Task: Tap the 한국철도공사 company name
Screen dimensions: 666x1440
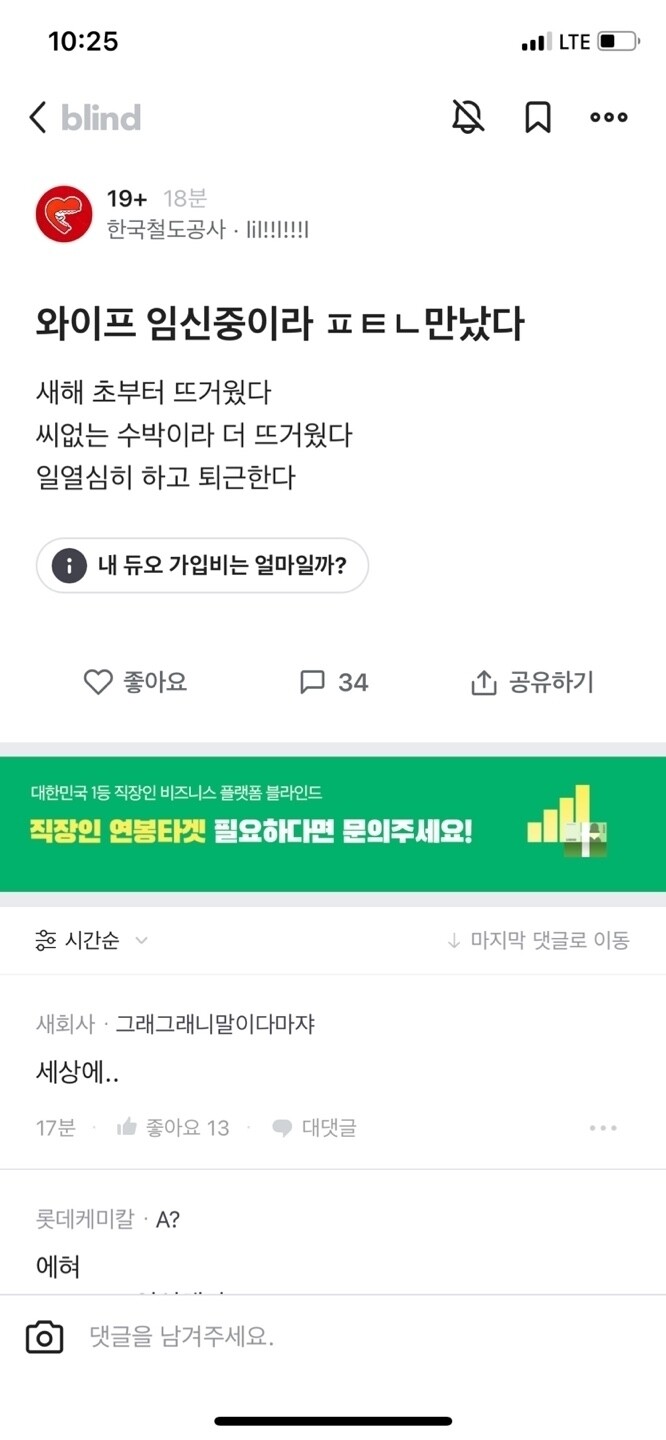Action: coord(166,231)
